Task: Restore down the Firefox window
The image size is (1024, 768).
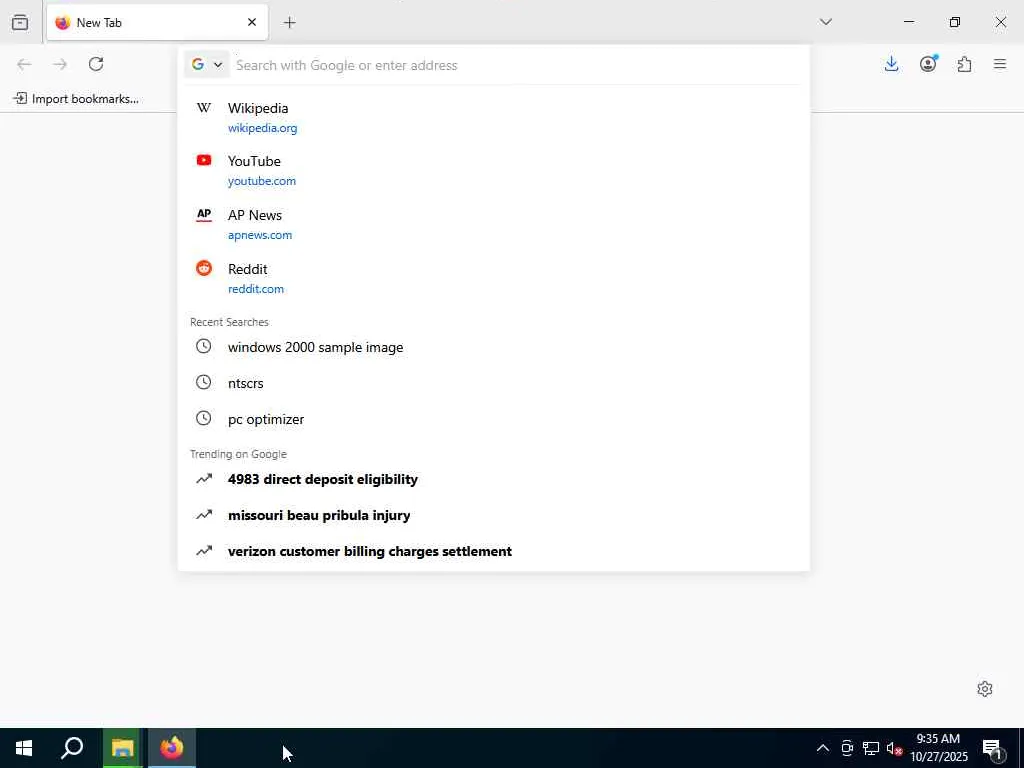Action: coord(955,22)
